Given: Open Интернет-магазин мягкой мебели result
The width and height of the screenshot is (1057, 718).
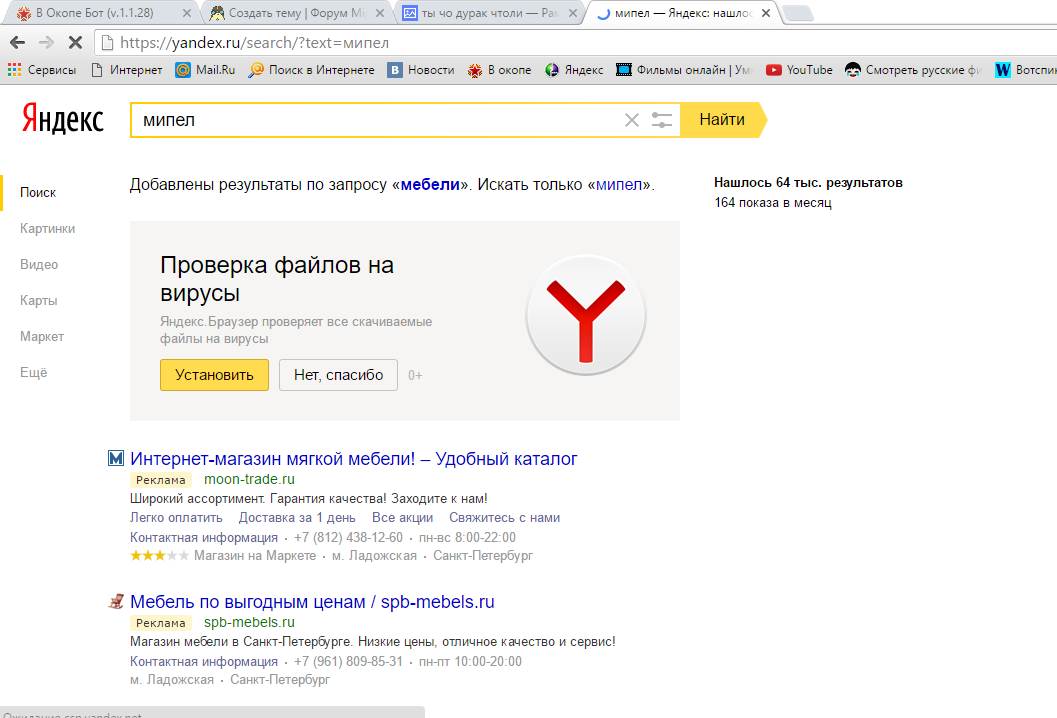Looking at the screenshot, I should (x=354, y=458).
